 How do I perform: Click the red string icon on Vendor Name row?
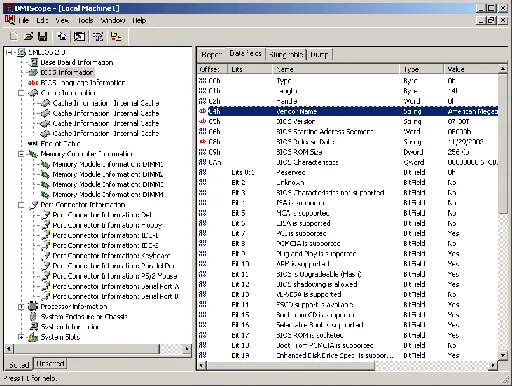coord(202,111)
